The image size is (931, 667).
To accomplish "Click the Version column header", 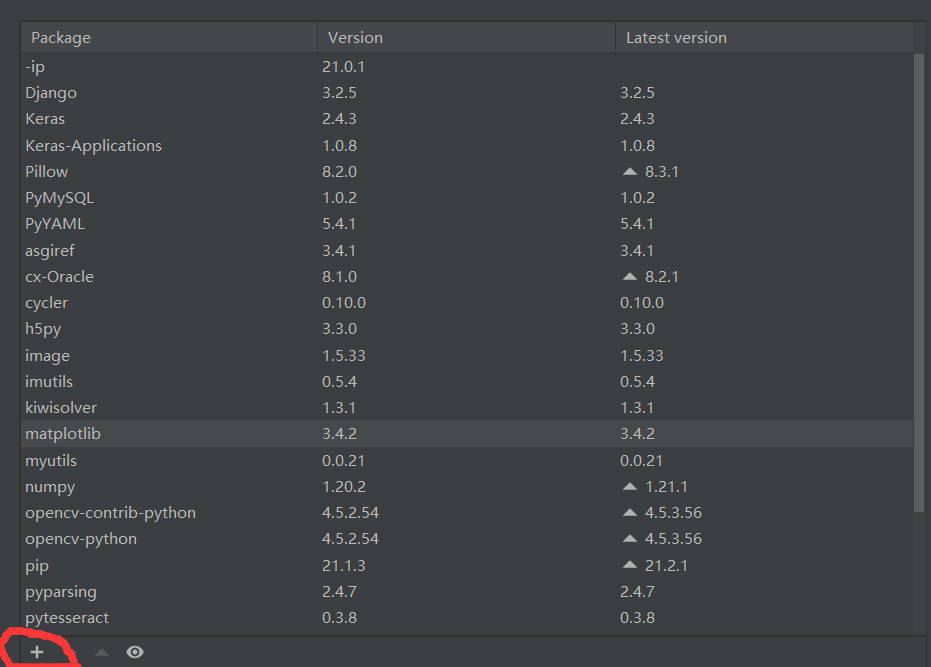I will [x=467, y=37].
